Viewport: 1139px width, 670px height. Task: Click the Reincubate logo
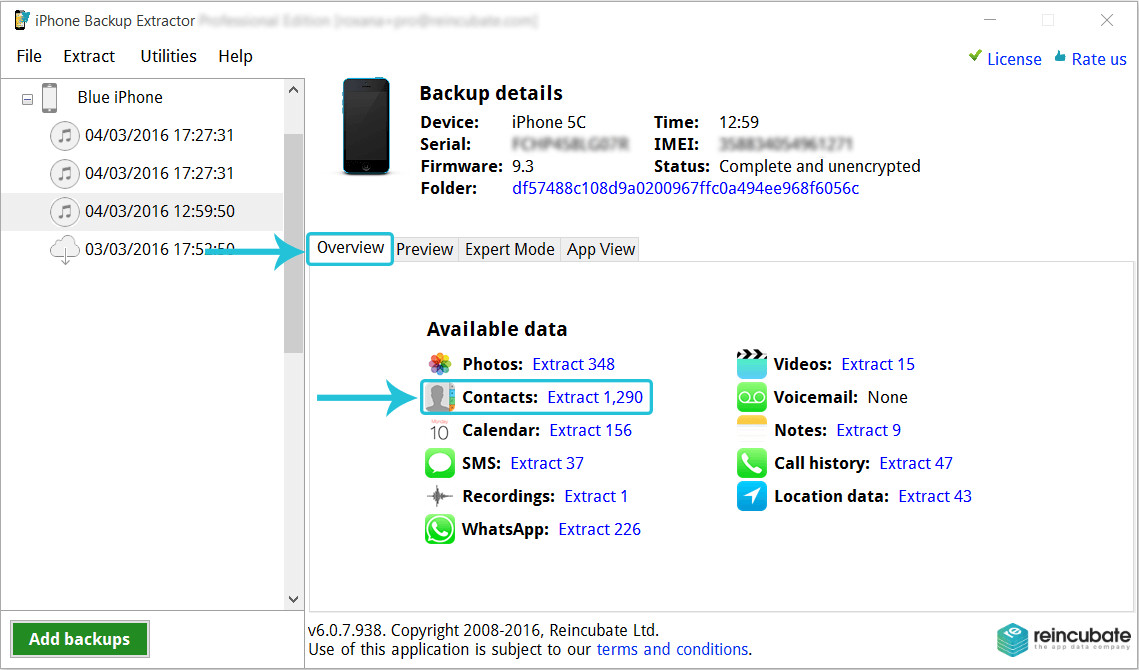point(1063,639)
